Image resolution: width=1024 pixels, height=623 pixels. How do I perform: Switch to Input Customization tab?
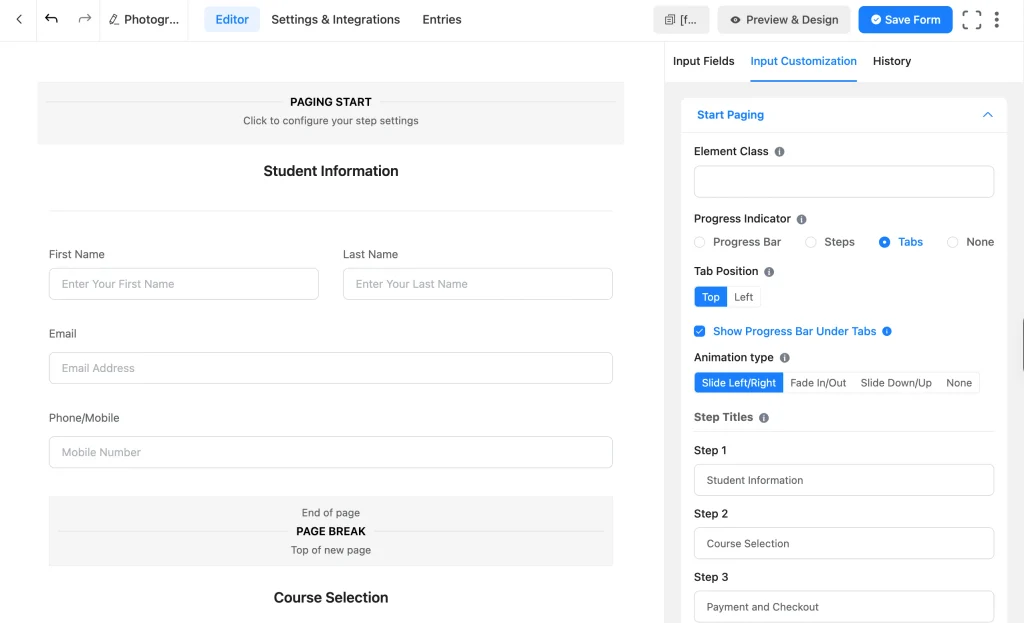pos(803,61)
